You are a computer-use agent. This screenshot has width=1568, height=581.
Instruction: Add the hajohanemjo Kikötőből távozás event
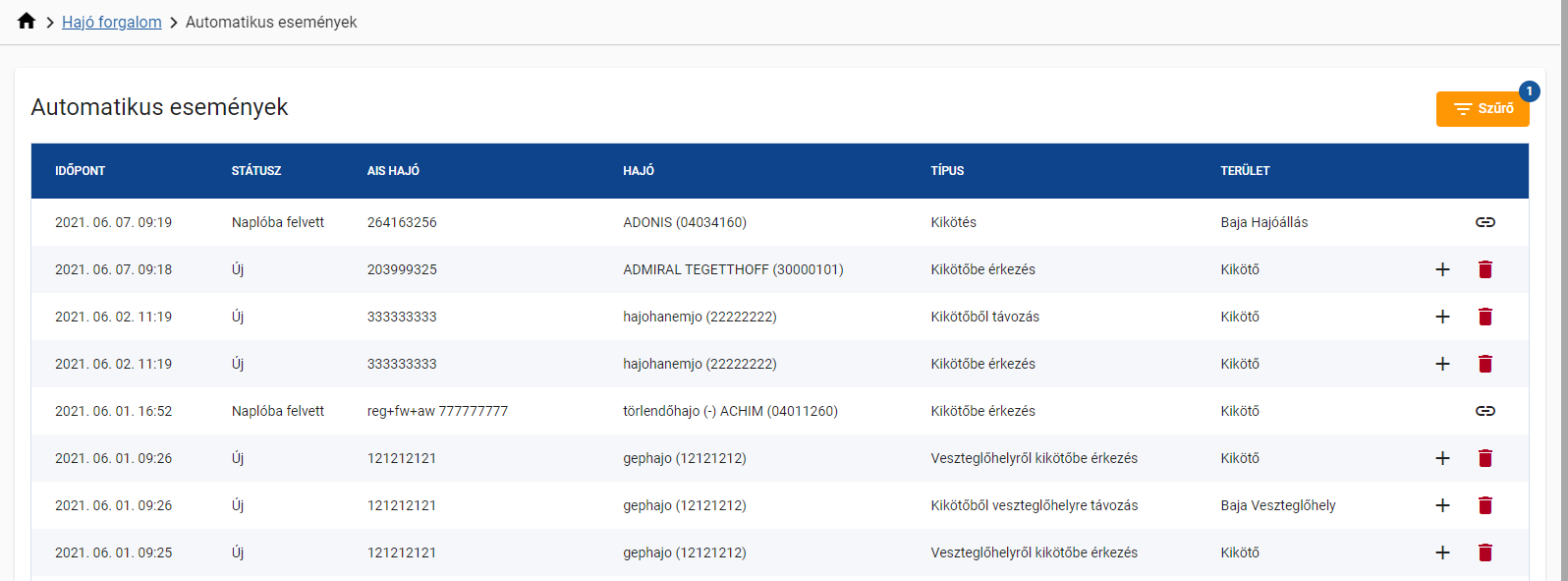[x=1442, y=317]
